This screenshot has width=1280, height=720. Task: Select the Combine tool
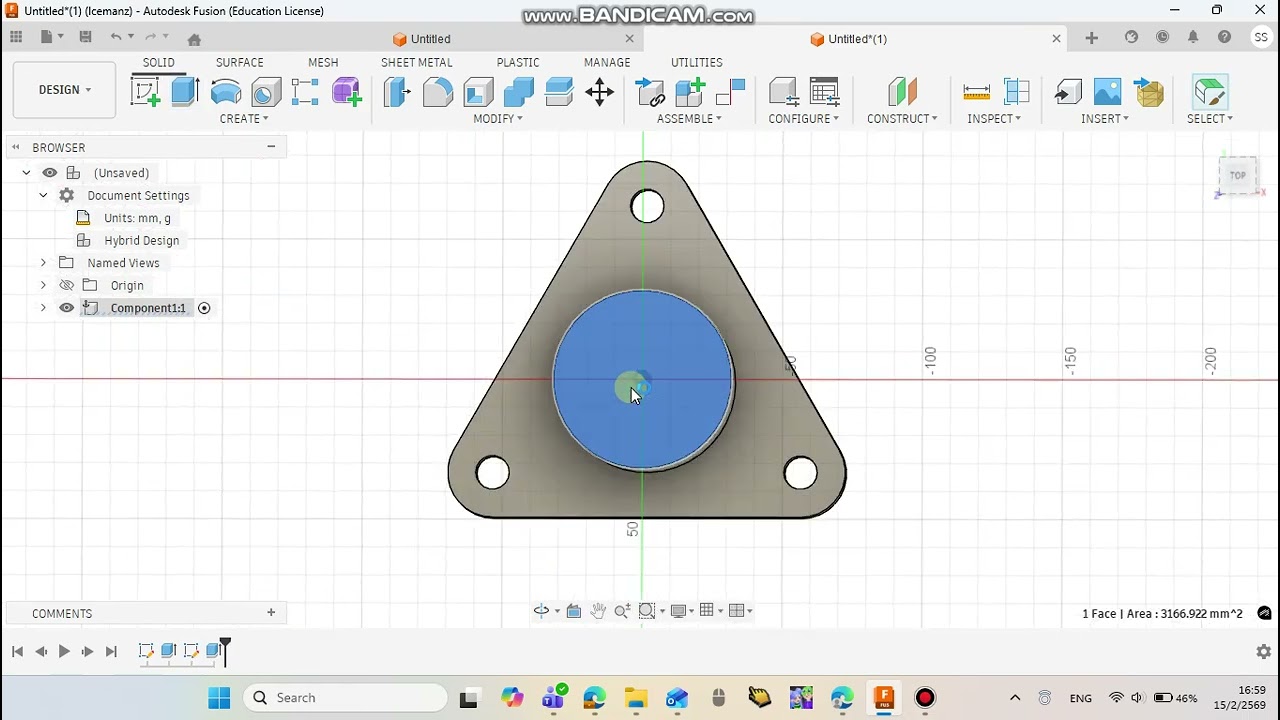click(518, 92)
